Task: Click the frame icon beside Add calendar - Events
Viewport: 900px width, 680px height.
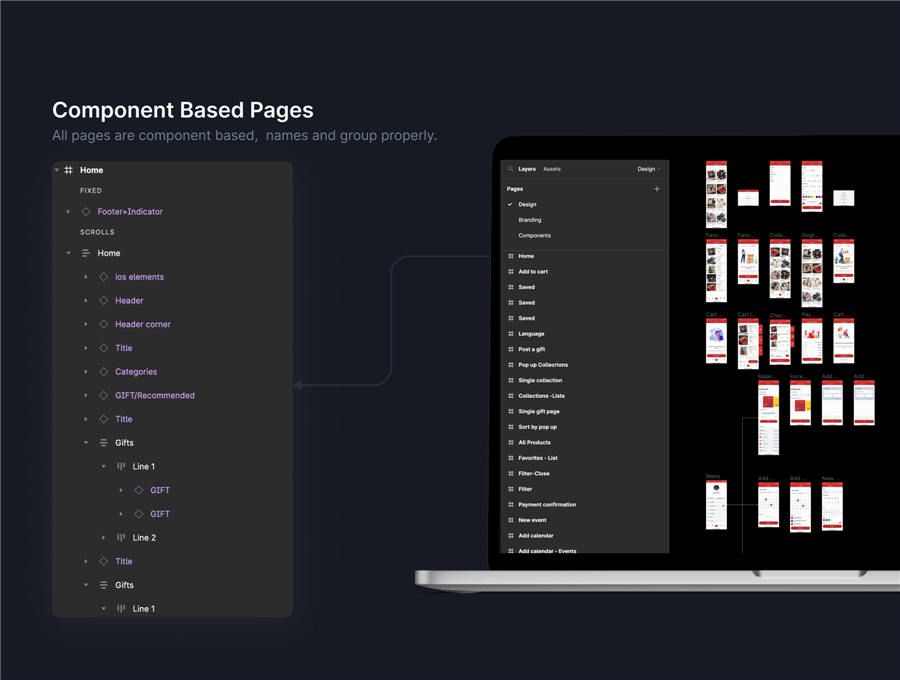Action: (x=510, y=551)
